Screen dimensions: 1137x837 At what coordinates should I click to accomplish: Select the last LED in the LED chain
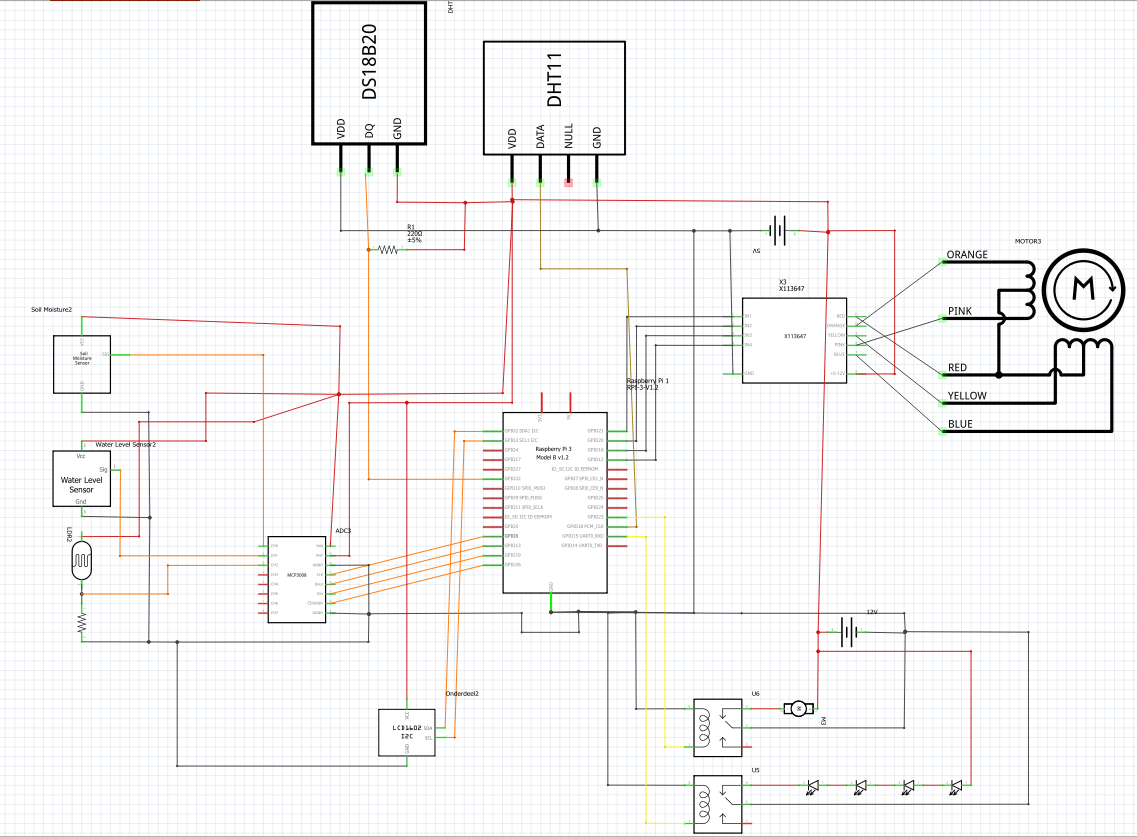coord(956,786)
